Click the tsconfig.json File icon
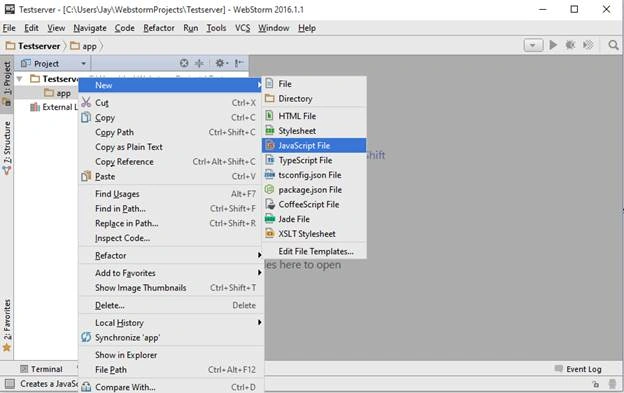The image size is (624, 393). click(270, 175)
